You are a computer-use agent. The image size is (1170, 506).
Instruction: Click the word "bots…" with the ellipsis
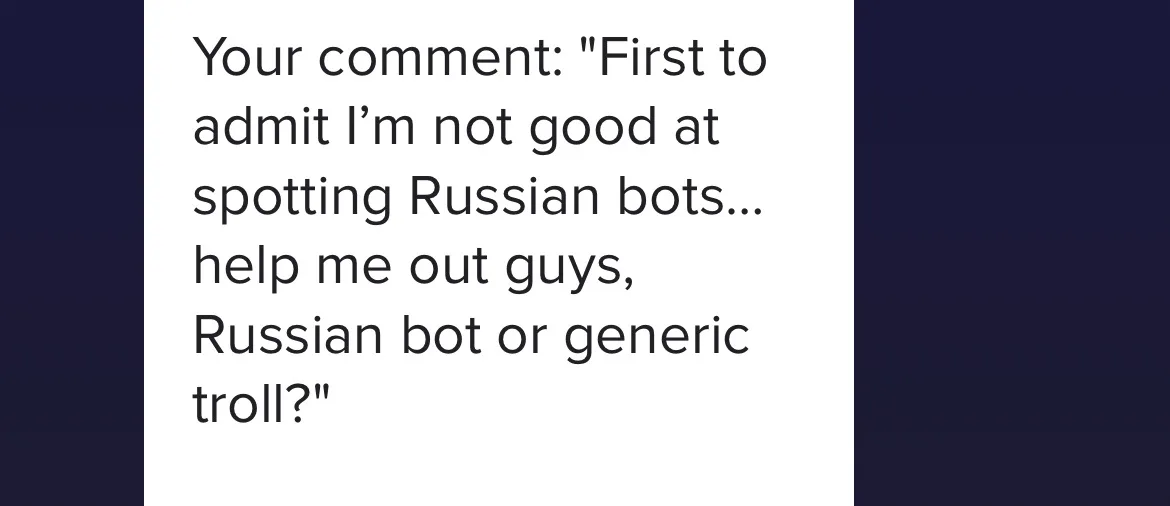click(689, 196)
